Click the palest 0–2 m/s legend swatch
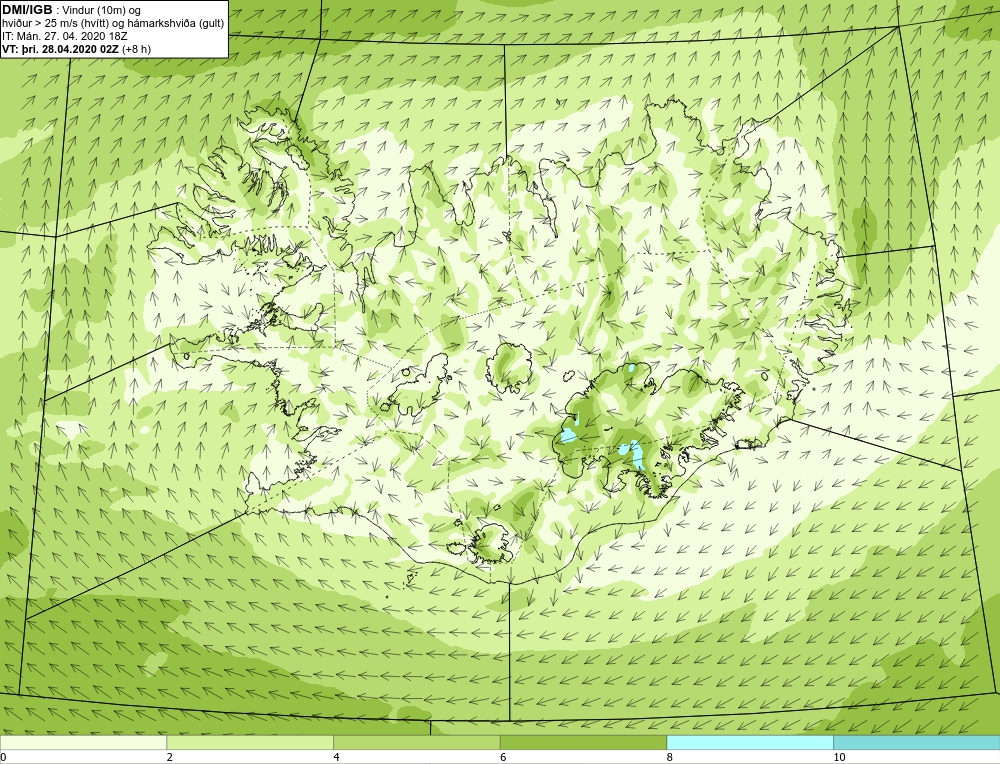Viewport: 1000px width, 764px height. 83,742
